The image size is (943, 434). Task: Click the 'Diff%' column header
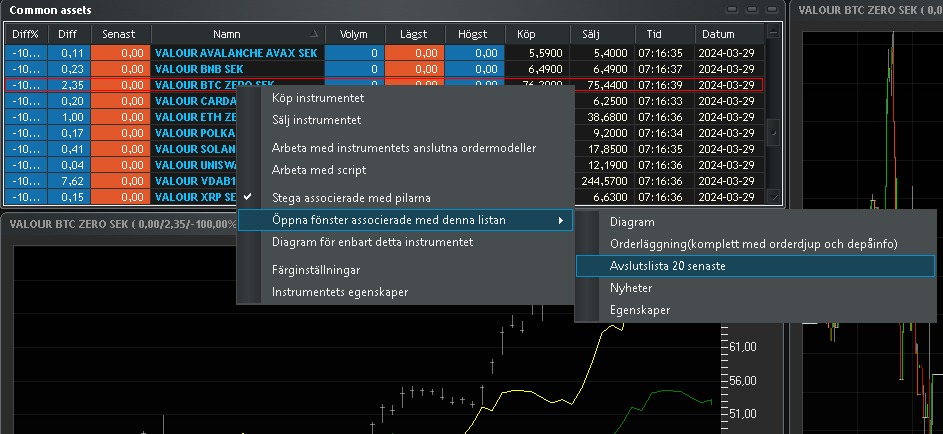pyautogui.click(x=26, y=34)
